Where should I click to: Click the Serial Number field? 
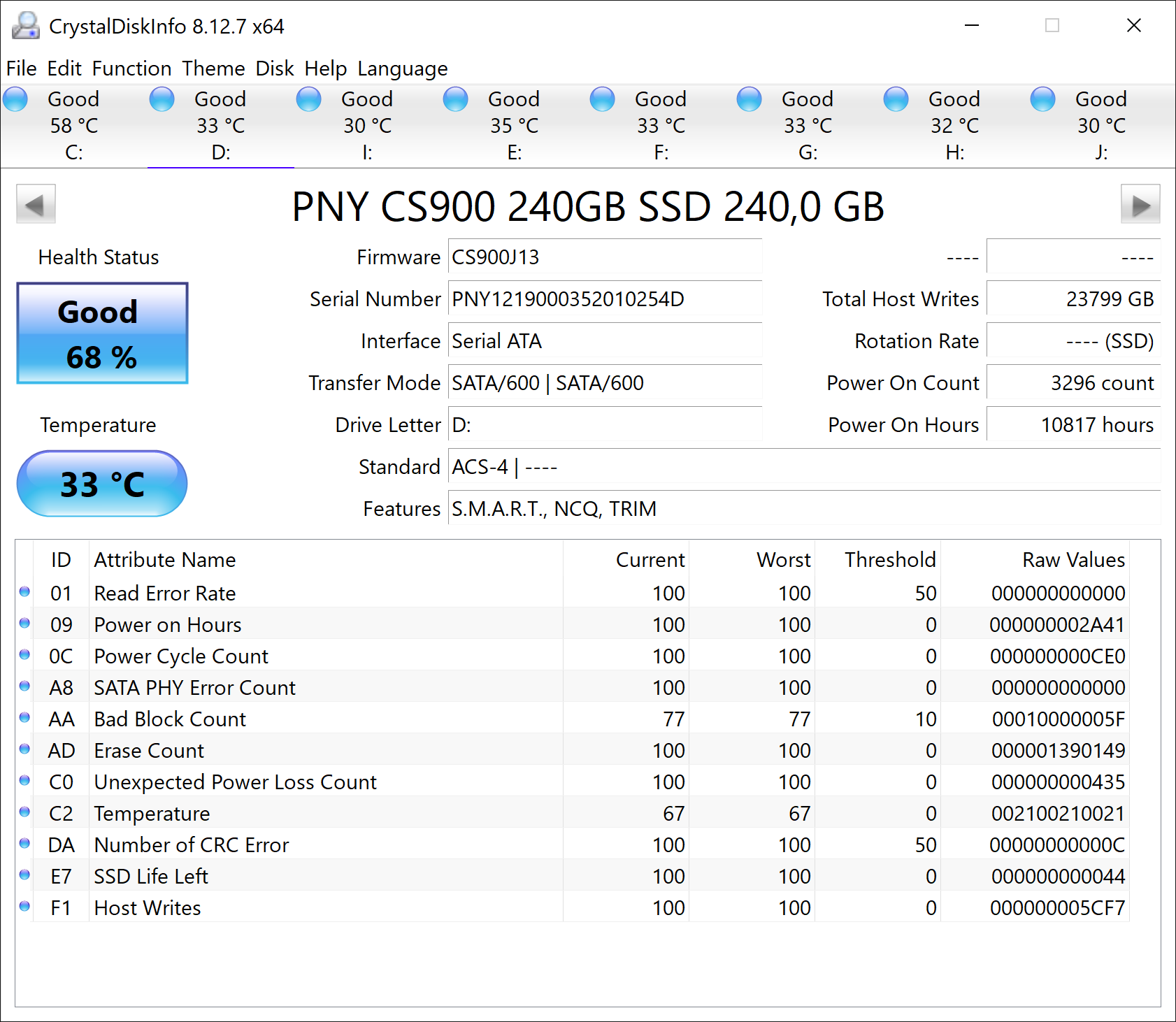click(605, 299)
